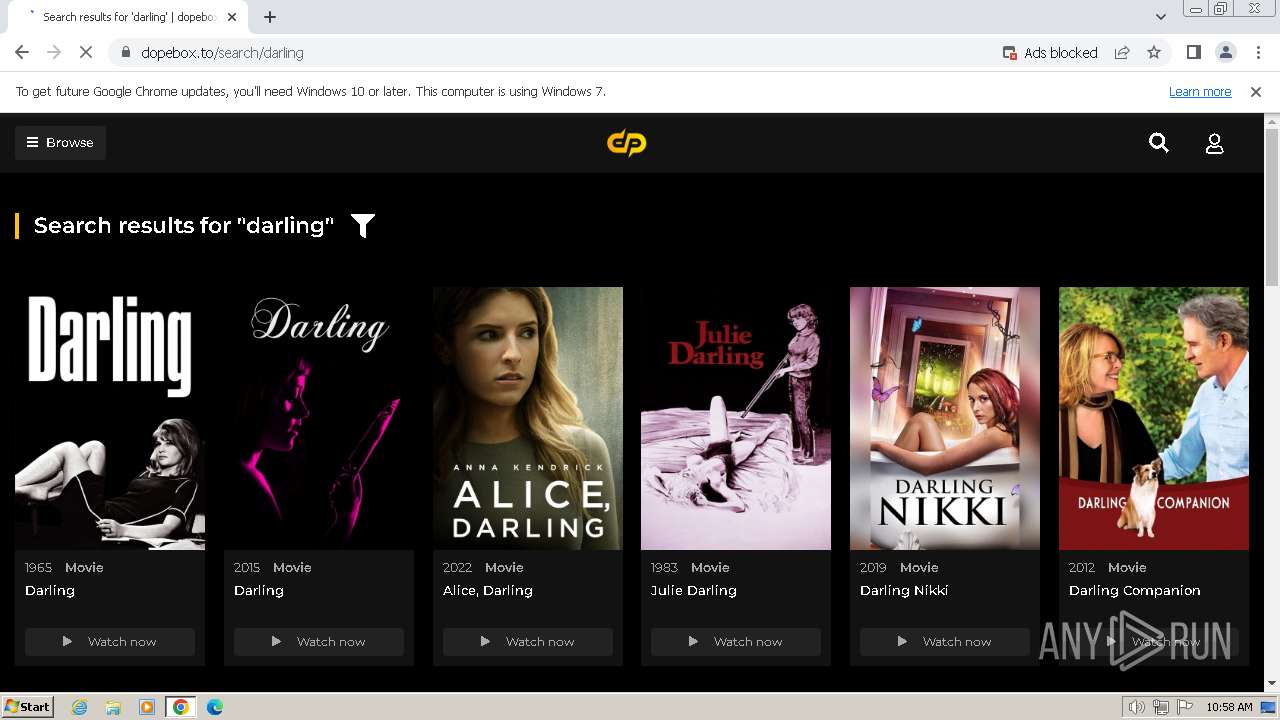Click the Alice, Darling title link
1280x720 pixels.
pos(488,590)
